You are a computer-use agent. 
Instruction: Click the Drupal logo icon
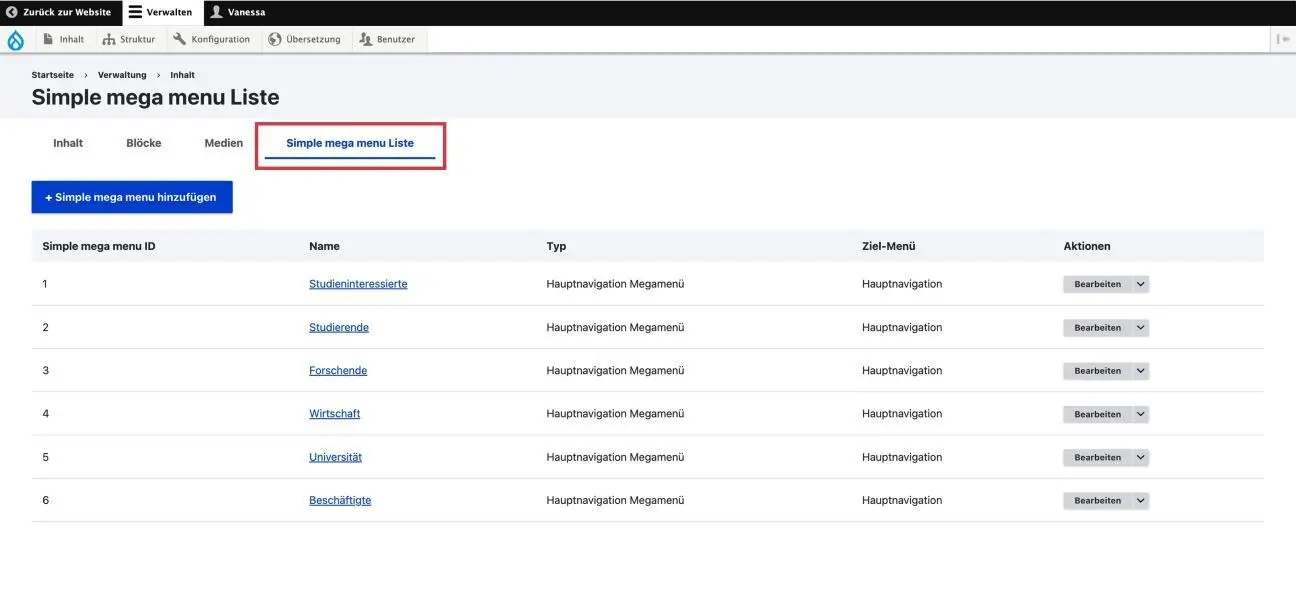click(15, 40)
